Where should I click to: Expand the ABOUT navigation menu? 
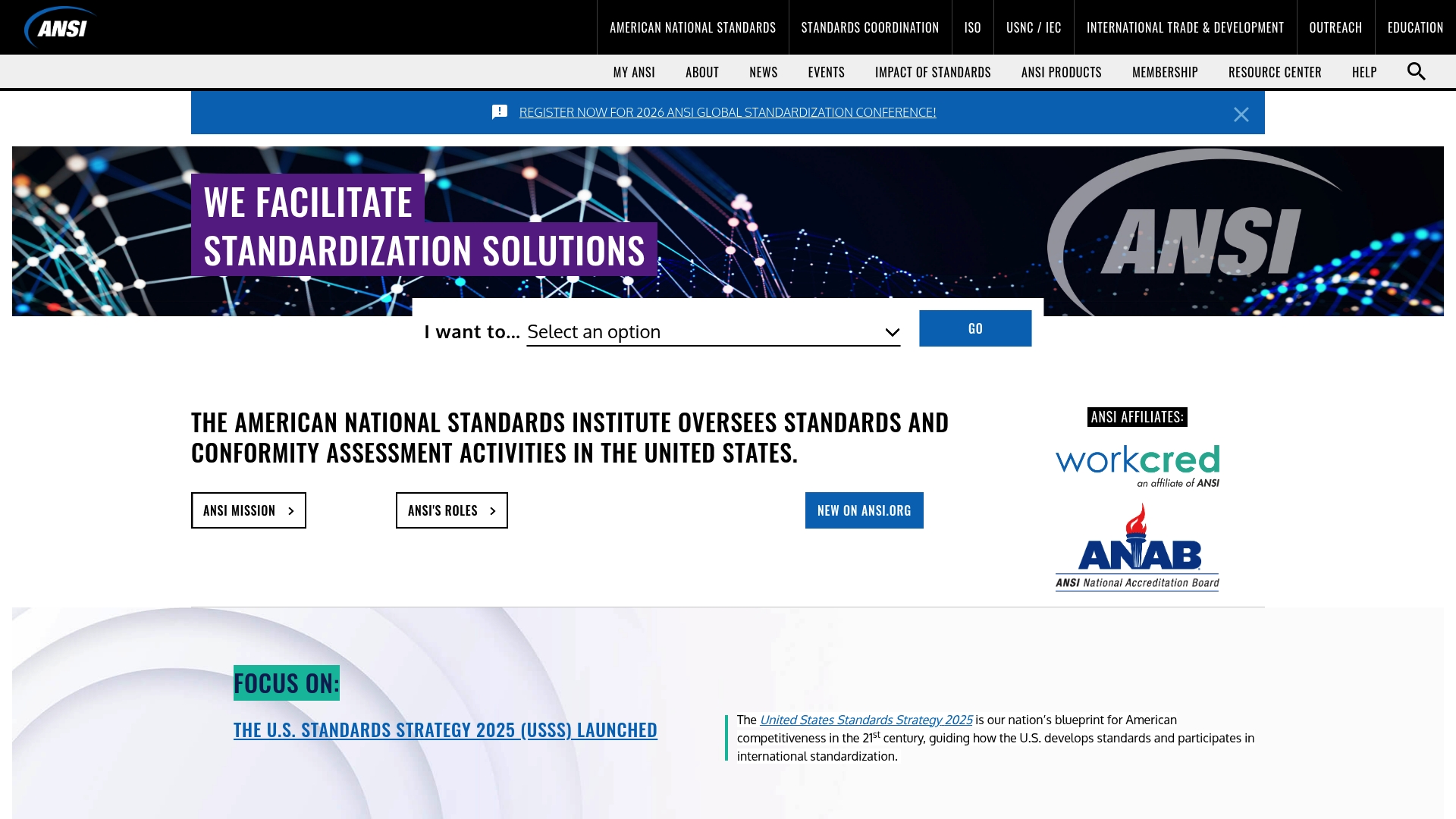point(702,71)
